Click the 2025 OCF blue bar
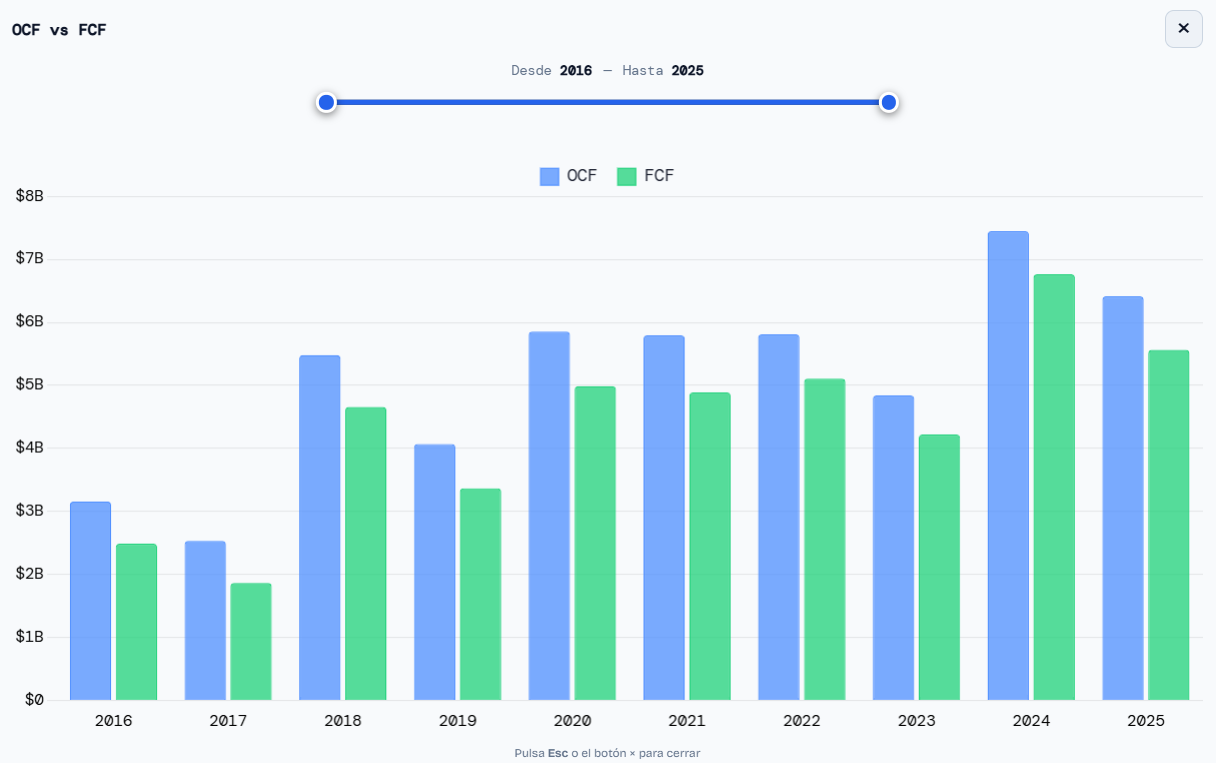This screenshot has height=763, width=1216. (1123, 498)
